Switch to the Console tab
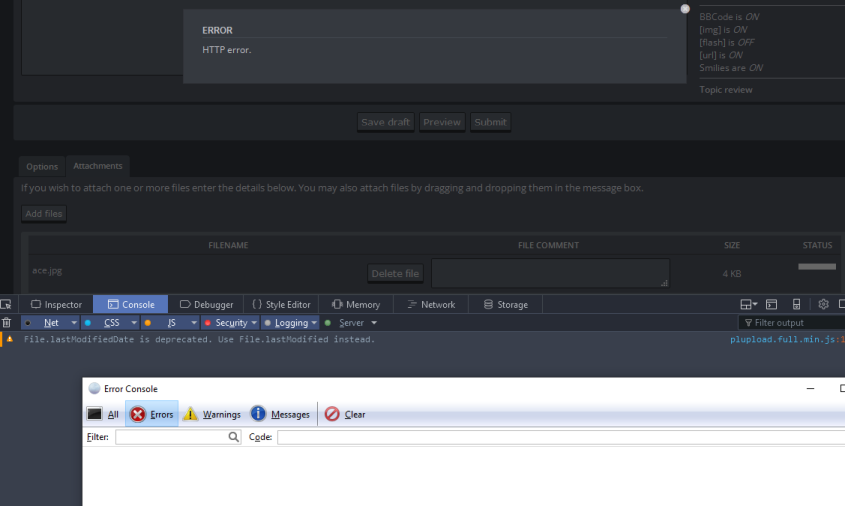 click(130, 304)
